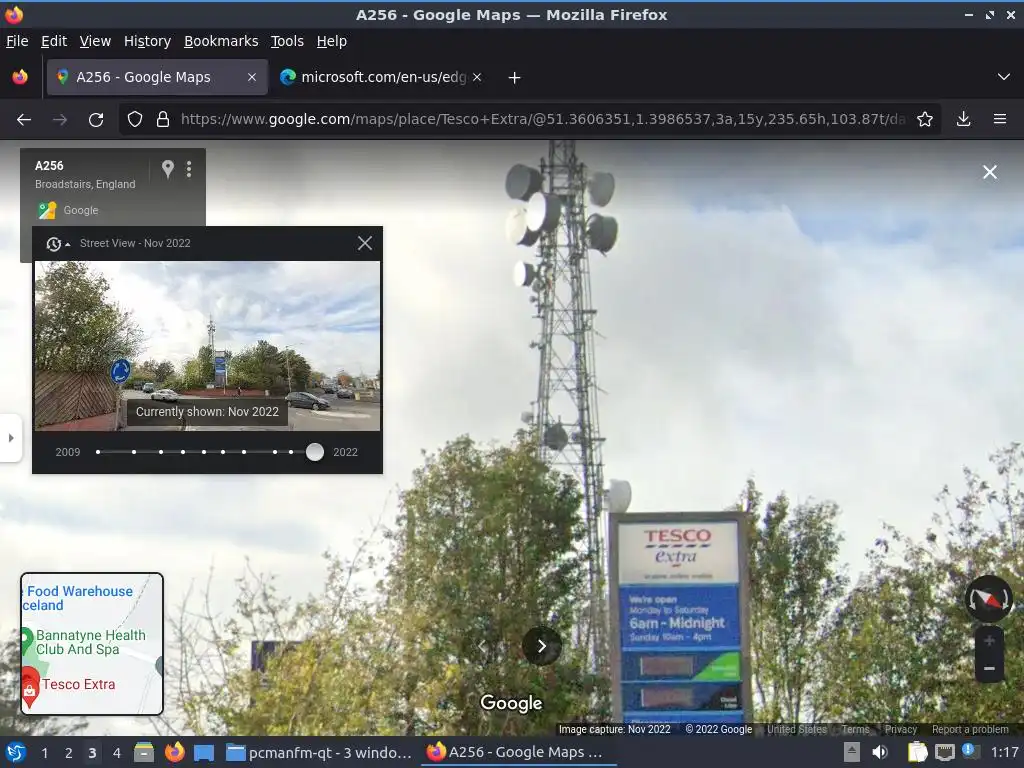Adjust volume via the tray speaker icon

tap(880, 752)
